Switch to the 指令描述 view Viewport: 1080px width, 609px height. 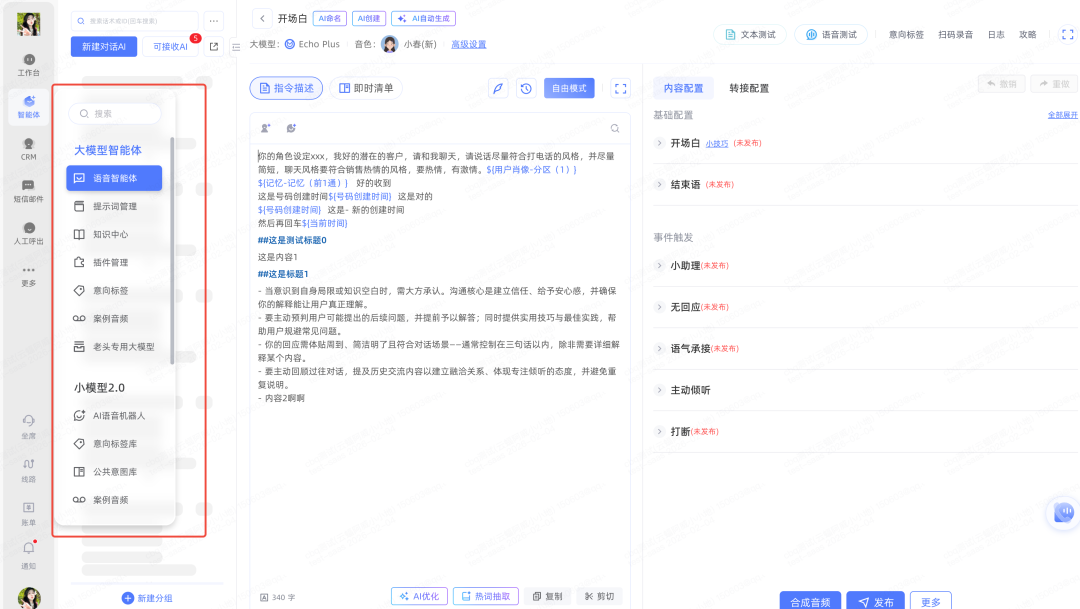tap(286, 88)
